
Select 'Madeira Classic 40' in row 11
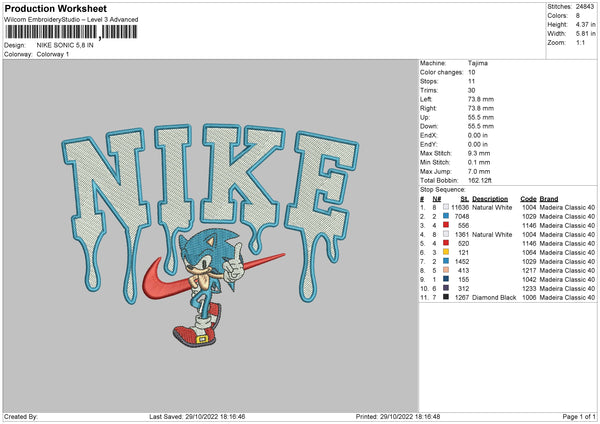click(x=567, y=297)
